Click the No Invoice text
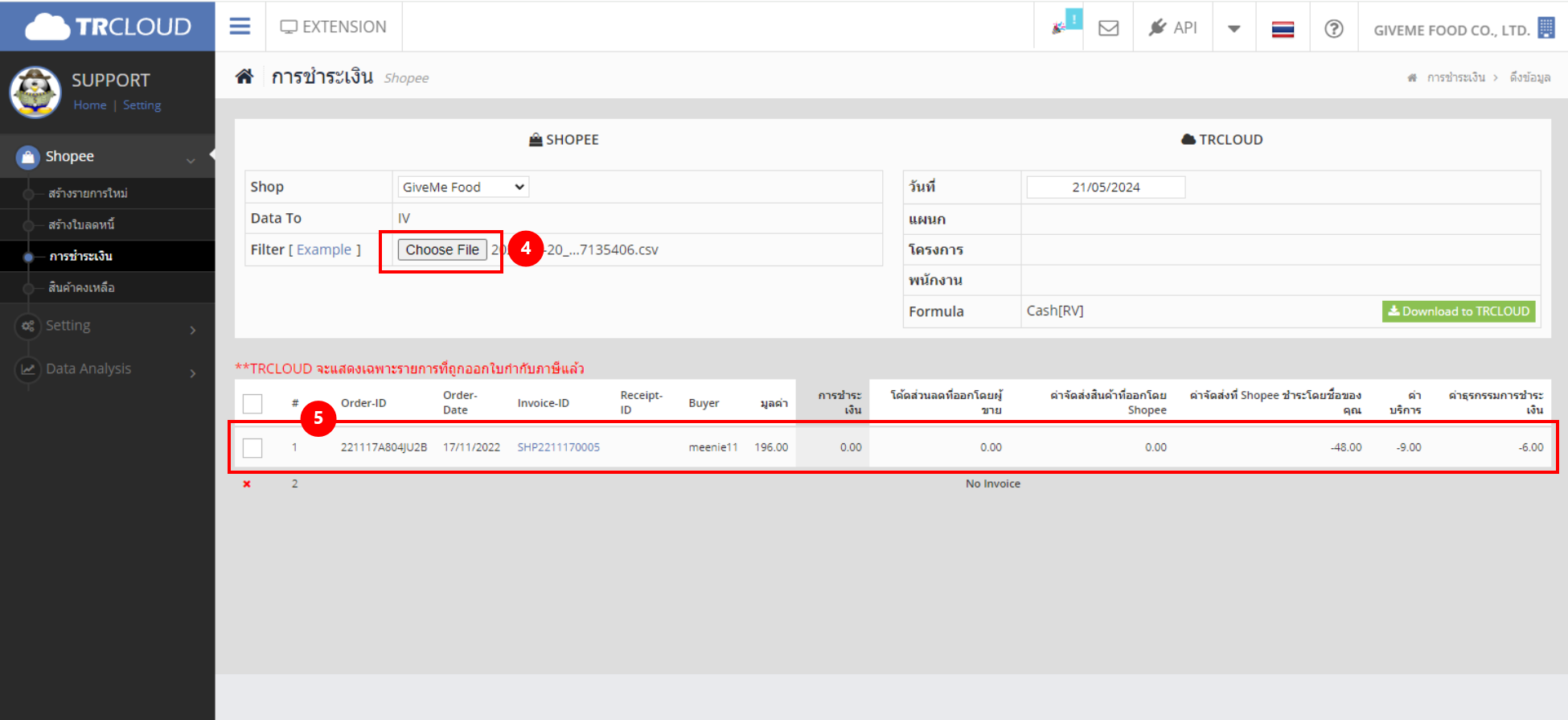The image size is (1568, 720). point(993,483)
